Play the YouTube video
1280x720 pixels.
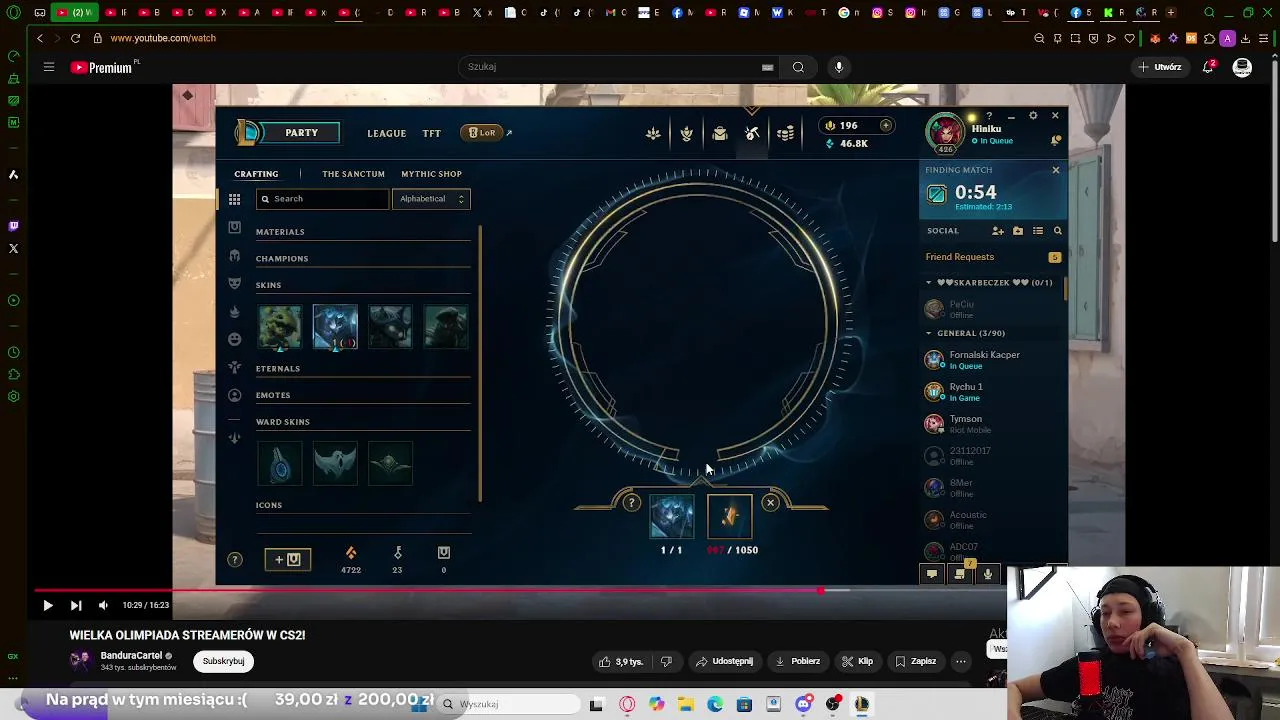pyautogui.click(x=47, y=605)
